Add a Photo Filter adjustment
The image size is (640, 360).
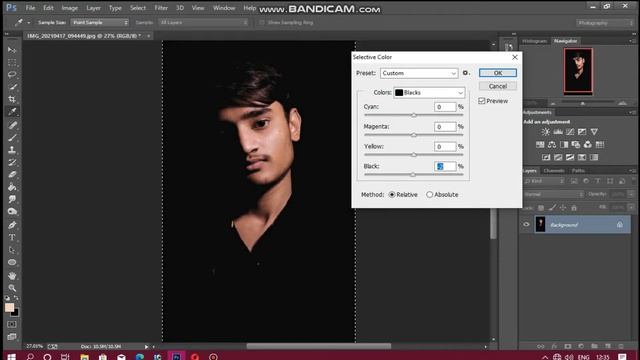(576, 144)
